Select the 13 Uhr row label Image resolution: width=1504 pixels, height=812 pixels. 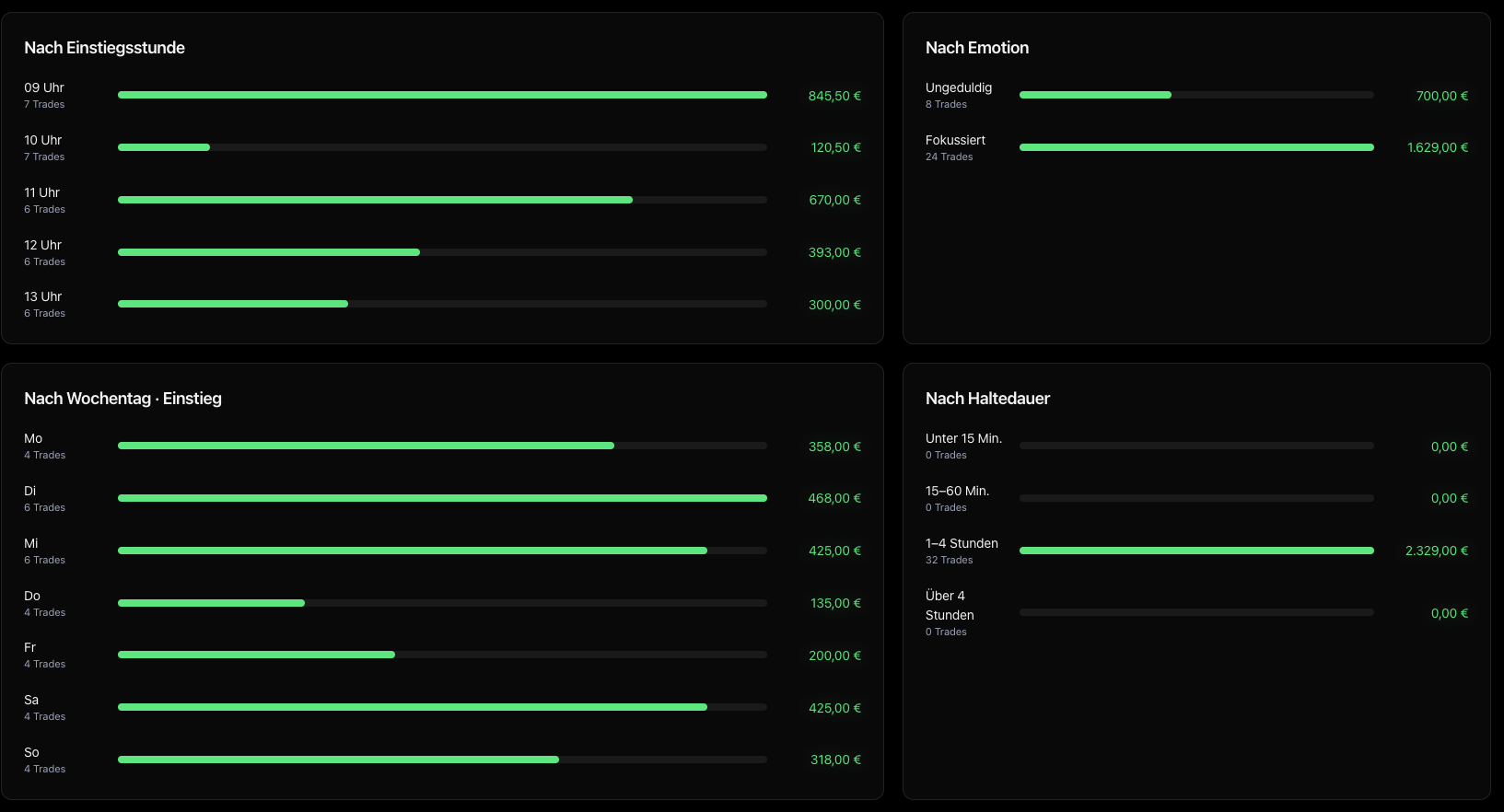(x=43, y=296)
